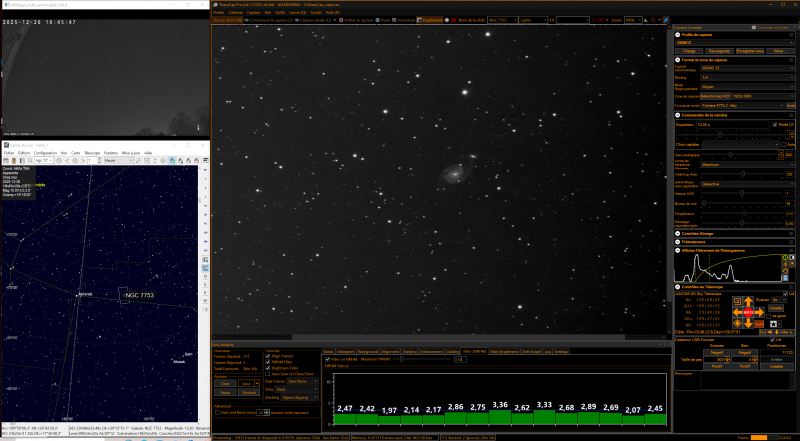The height and width of the screenshot is (441, 800).
Task: Click the Charge profile button
Action: coord(689,51)
